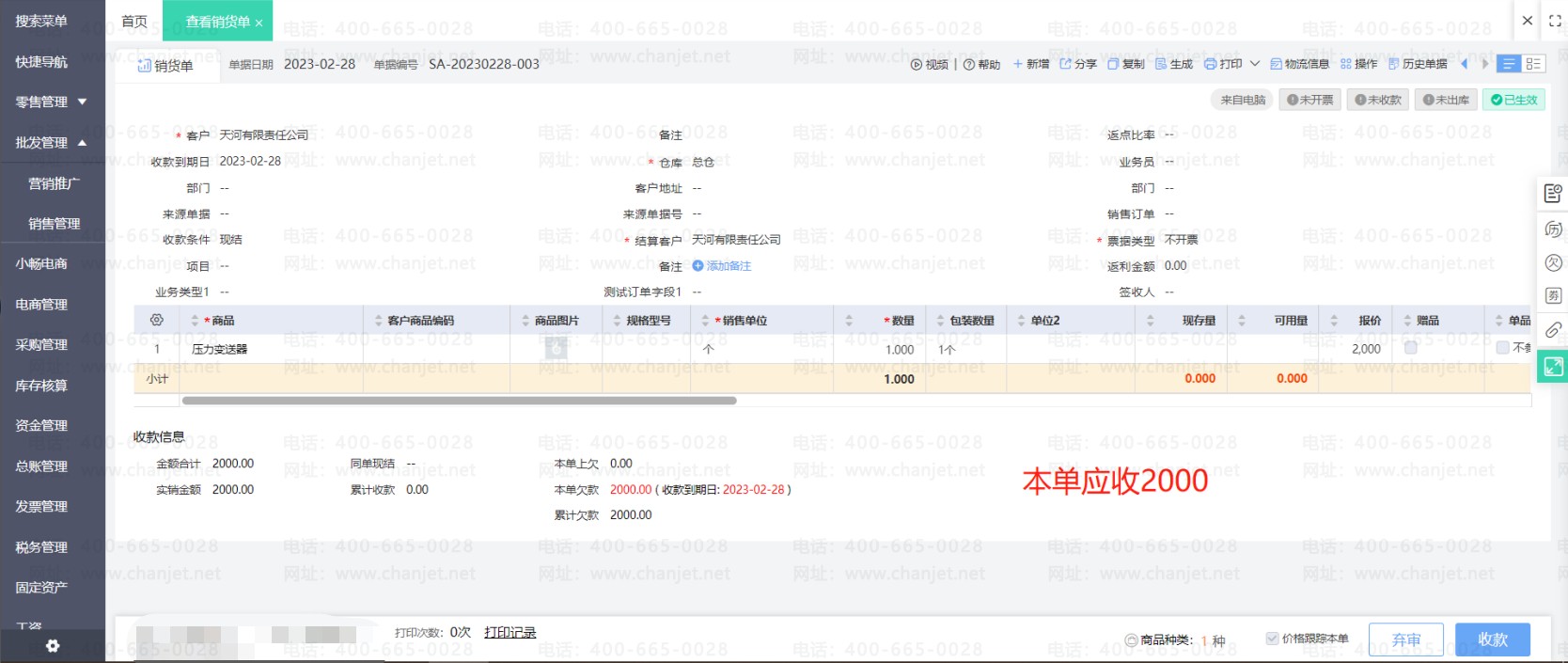Click the 已生效 status tag
Screen dimensions: 1568x663
(x=1513, y=100)
